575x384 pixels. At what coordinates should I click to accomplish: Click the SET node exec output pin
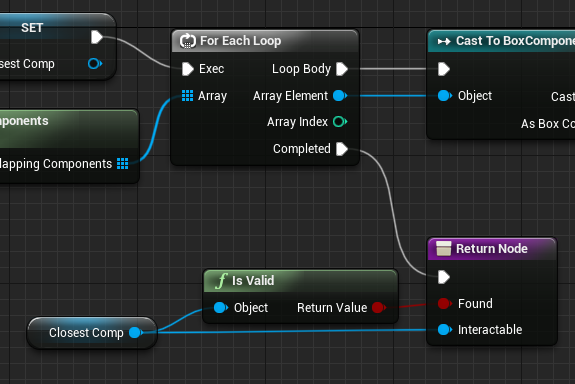tap(96, 37)
